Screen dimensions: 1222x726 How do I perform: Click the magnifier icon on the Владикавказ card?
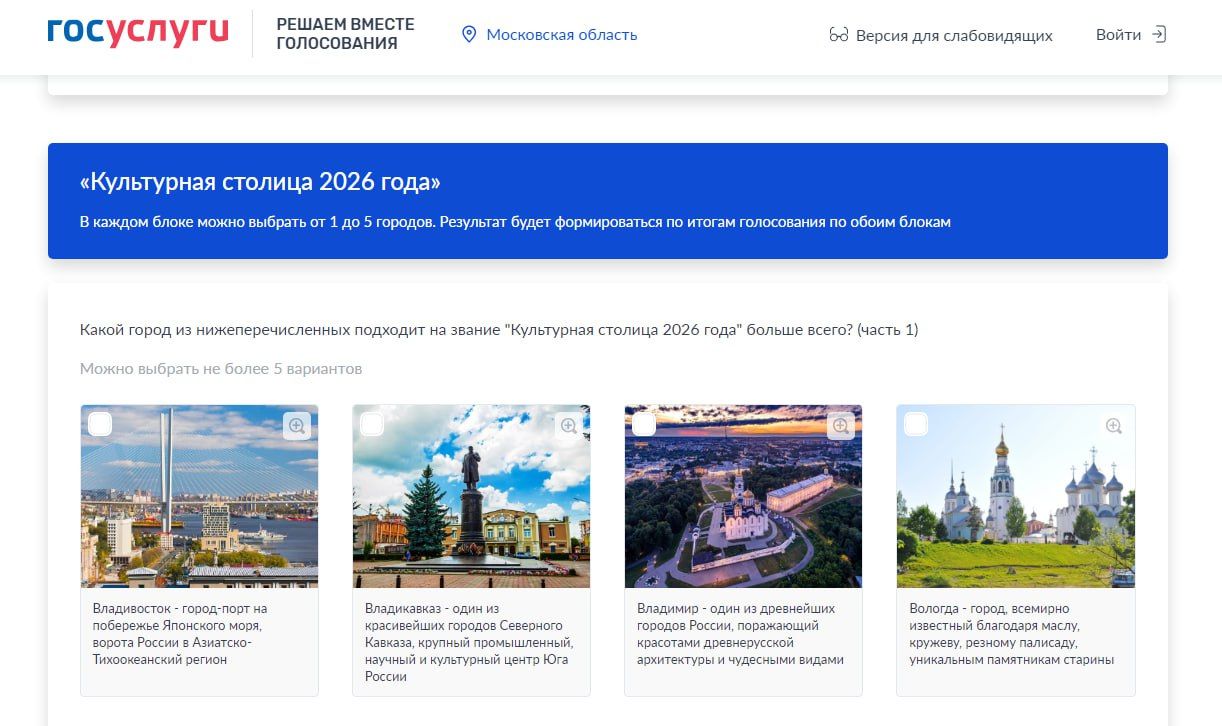coord(568,425)
